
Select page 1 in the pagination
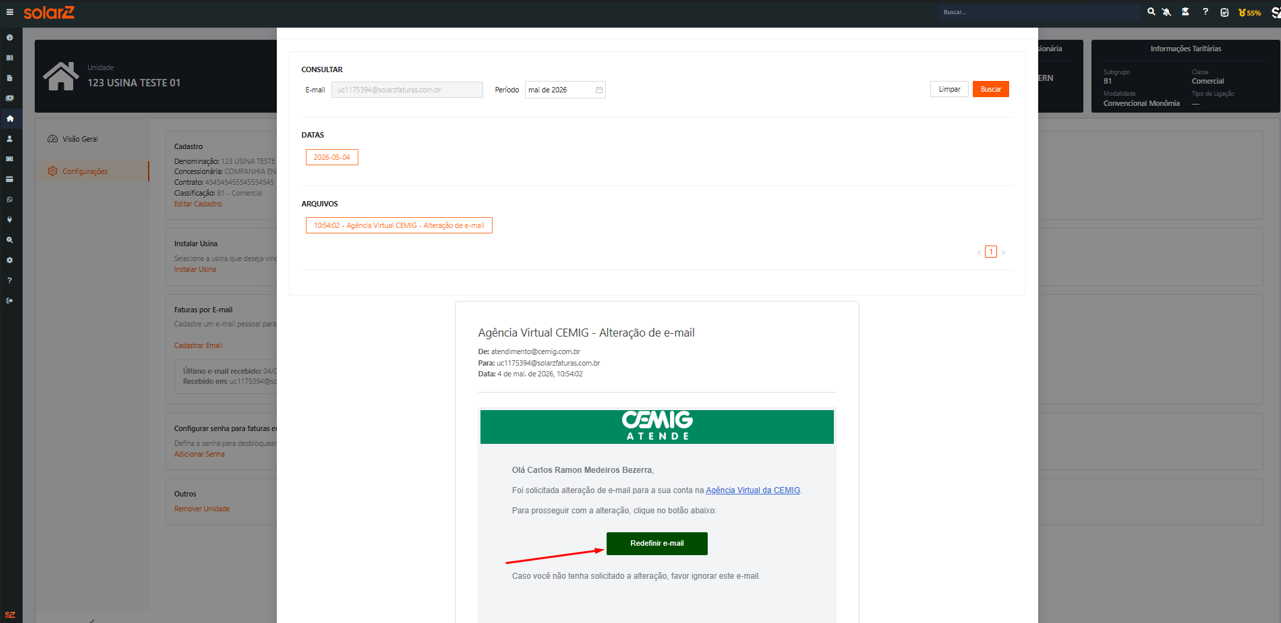(991, 252)
